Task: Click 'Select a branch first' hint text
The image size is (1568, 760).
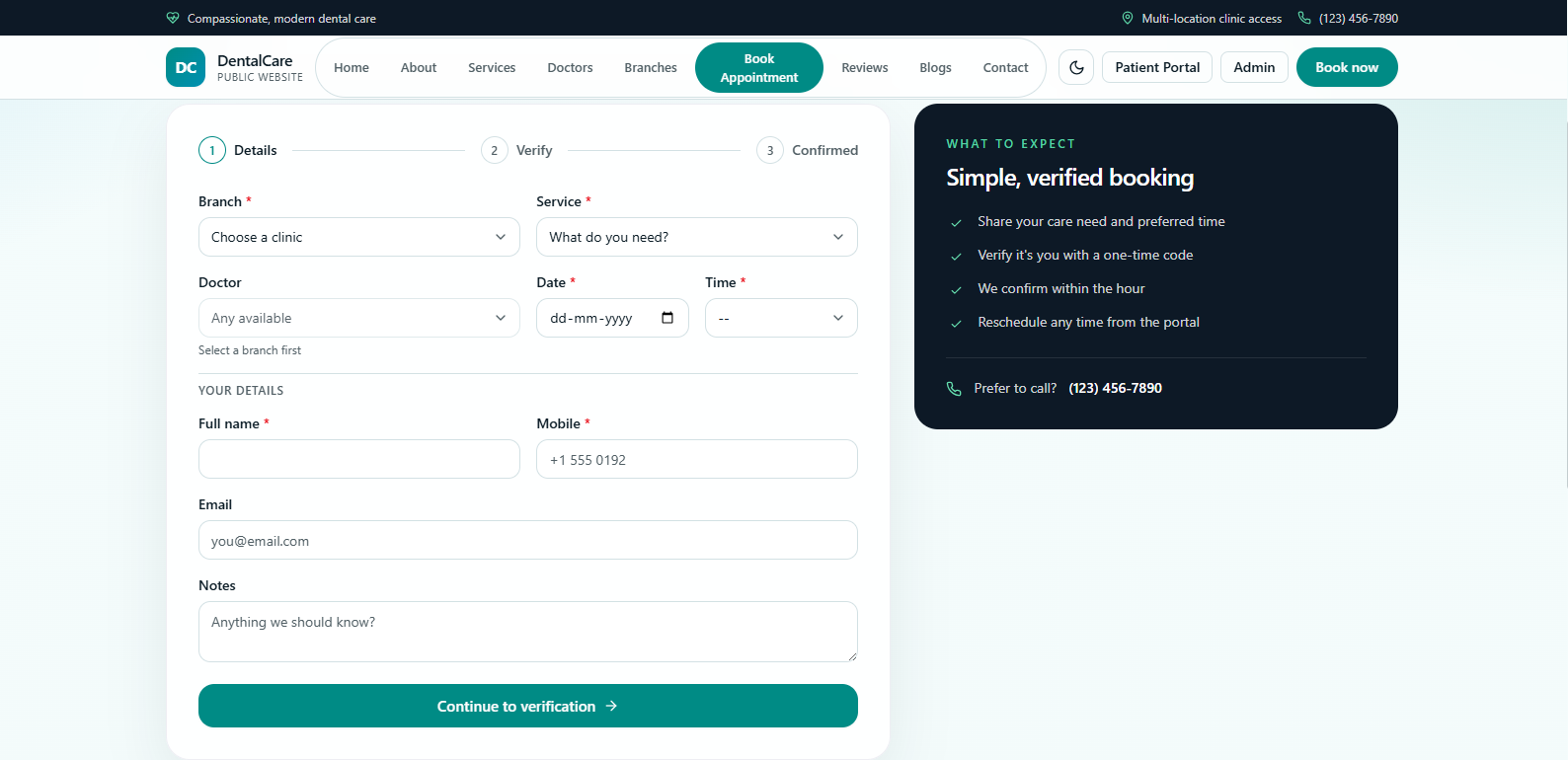Action: pos(250,350)
